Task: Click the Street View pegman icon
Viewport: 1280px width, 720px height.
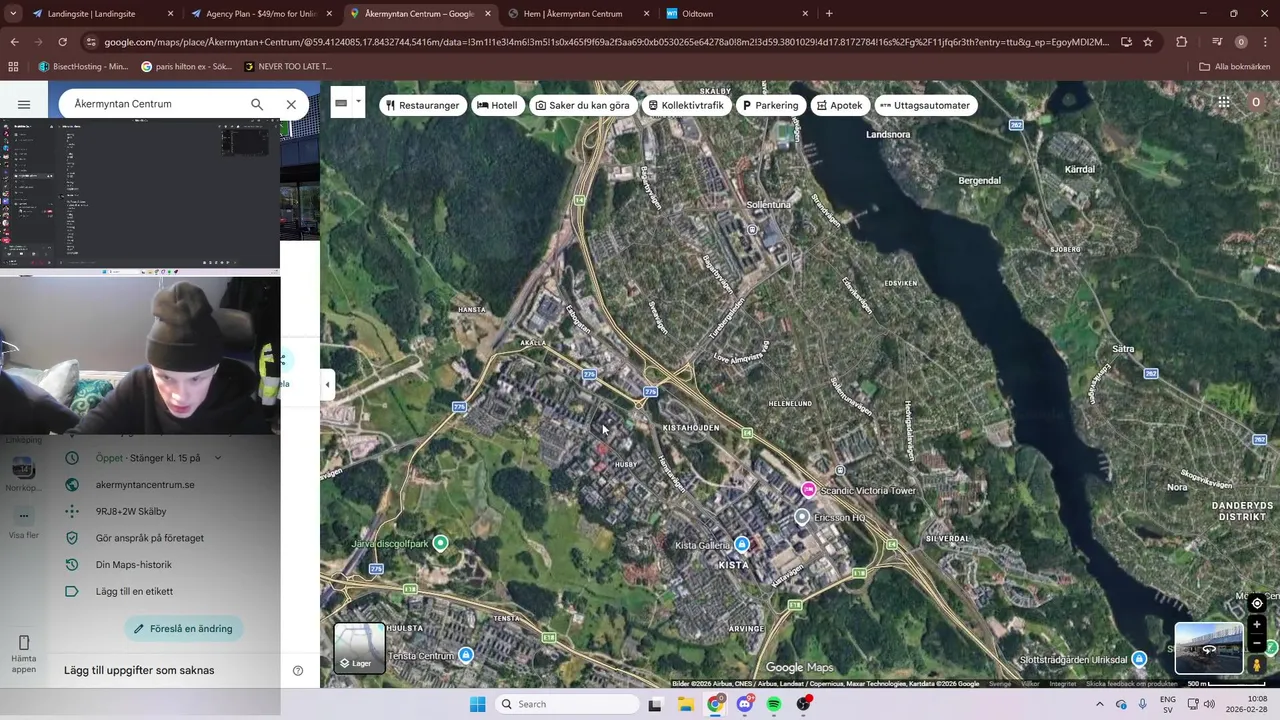Action: point(1257,665)
